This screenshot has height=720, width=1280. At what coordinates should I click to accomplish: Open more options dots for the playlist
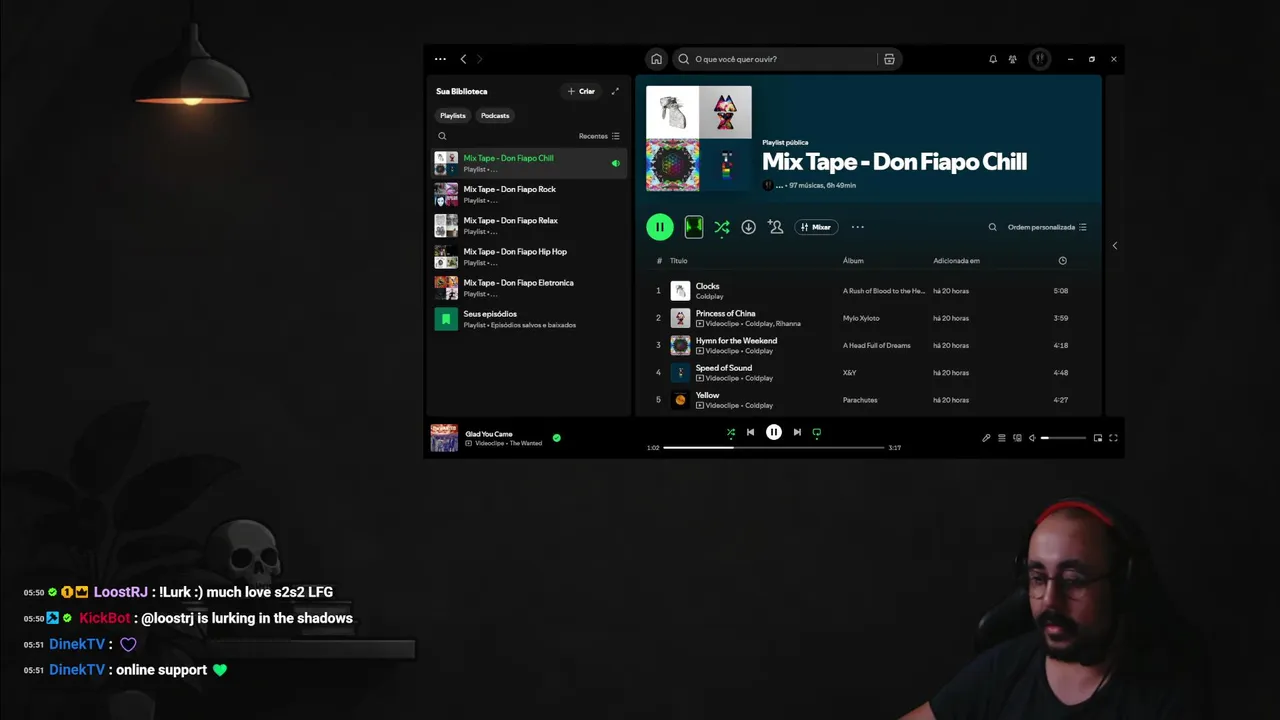(857, 227)
